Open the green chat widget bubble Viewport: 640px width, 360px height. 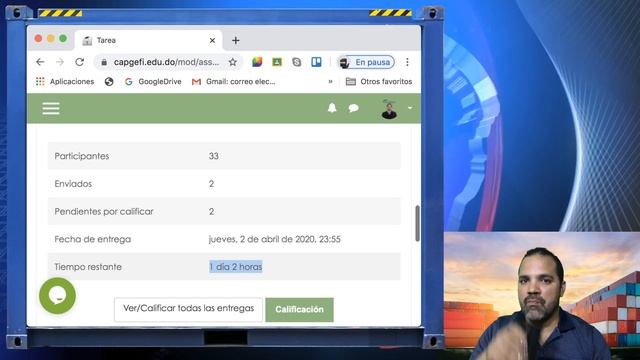[57, 296]
